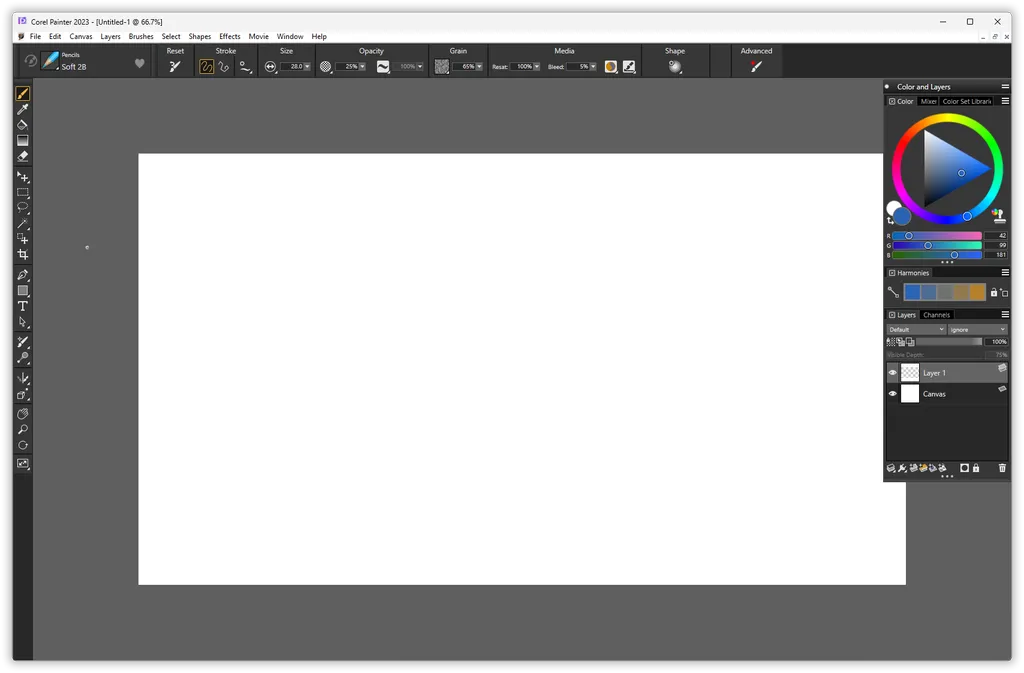Open the Opacity percent dropdown
Viewport: 1024px width, 673px height.
click(362, 67)
